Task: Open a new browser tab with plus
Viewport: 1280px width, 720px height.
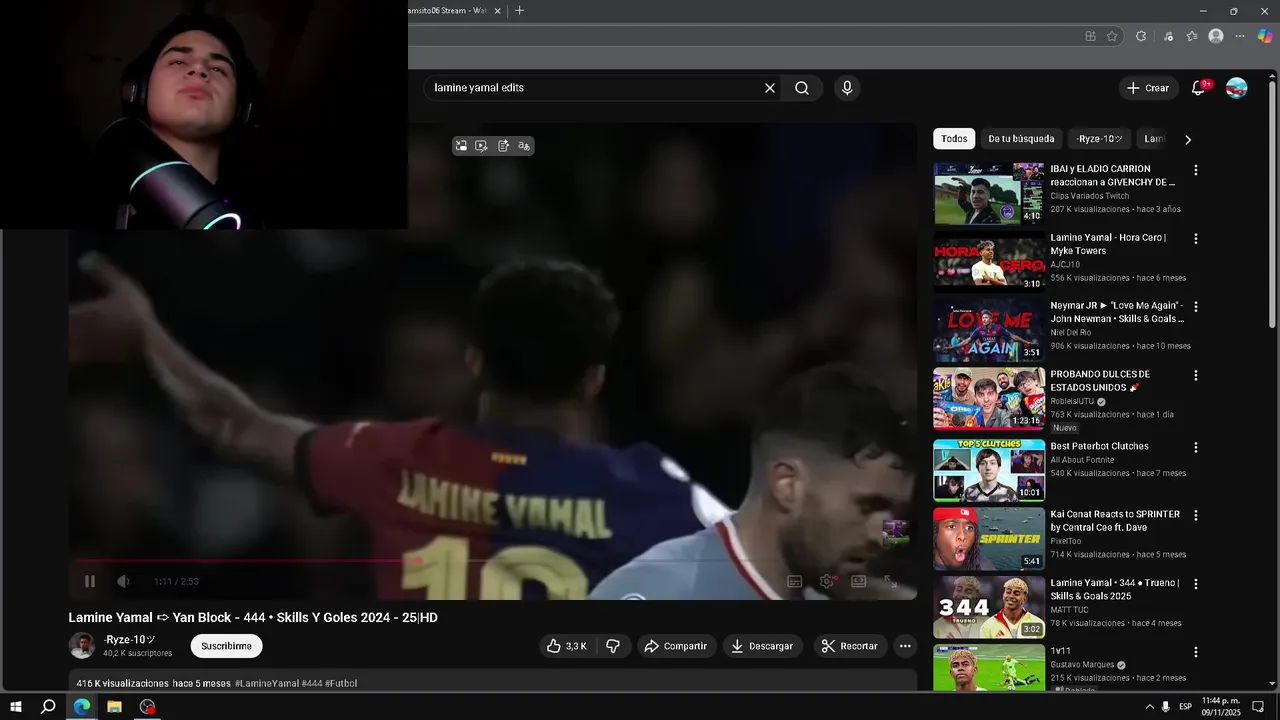Action: coord(519,11)
